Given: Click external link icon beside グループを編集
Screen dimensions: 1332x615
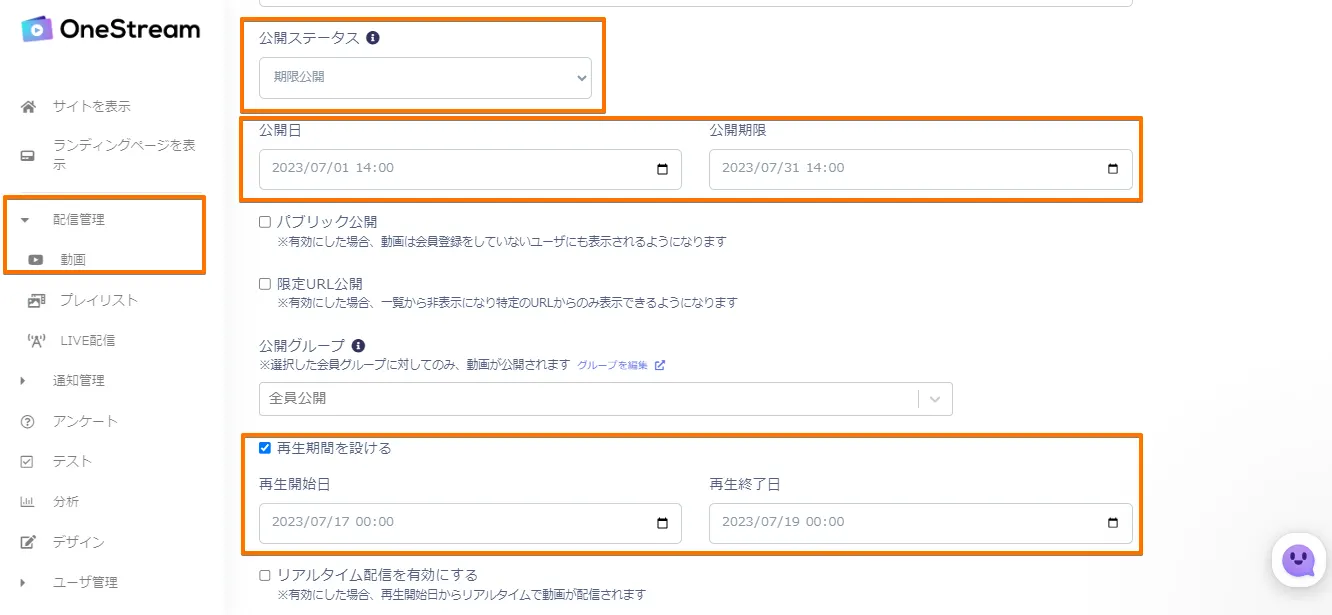Looking at the screenshot, I should coord(660,365).
